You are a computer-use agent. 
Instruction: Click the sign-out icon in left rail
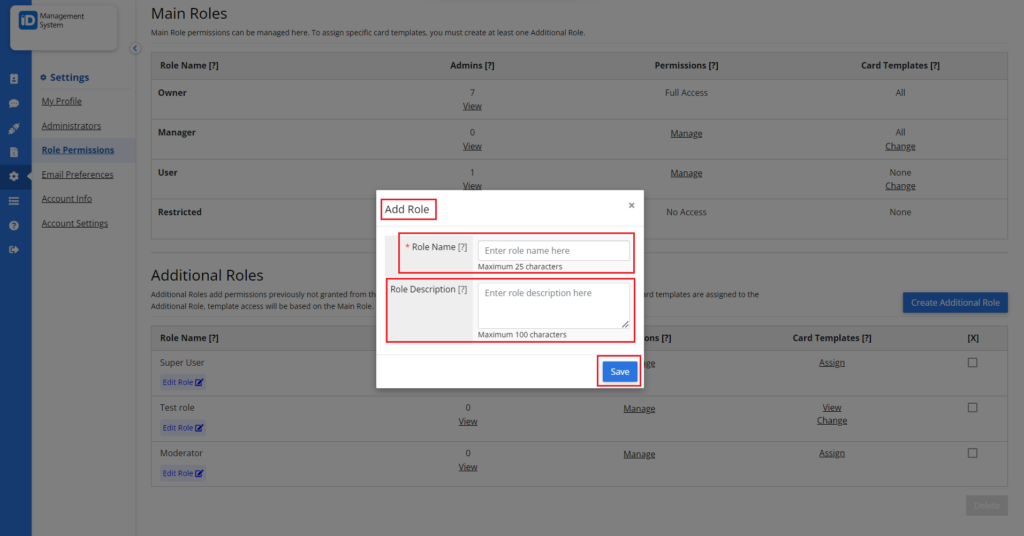(14, 250)
